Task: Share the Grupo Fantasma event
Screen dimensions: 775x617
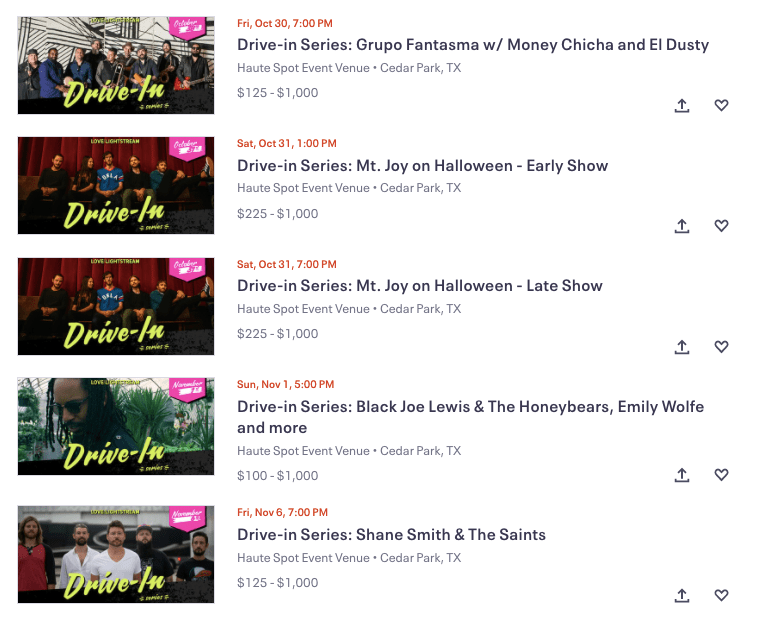Action: 682,105
